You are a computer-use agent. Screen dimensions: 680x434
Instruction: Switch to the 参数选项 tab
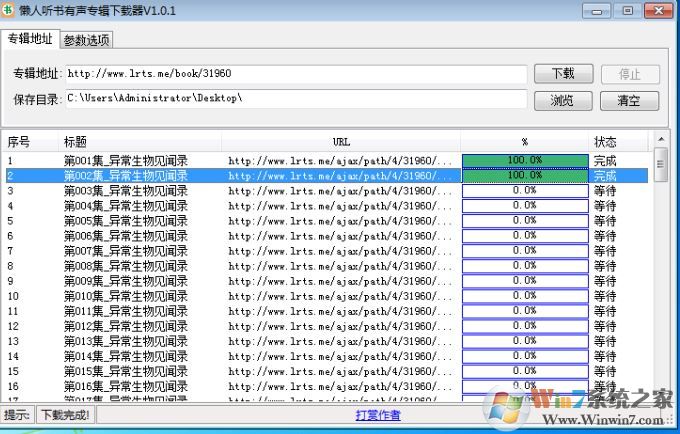click(x=87, y=40)
